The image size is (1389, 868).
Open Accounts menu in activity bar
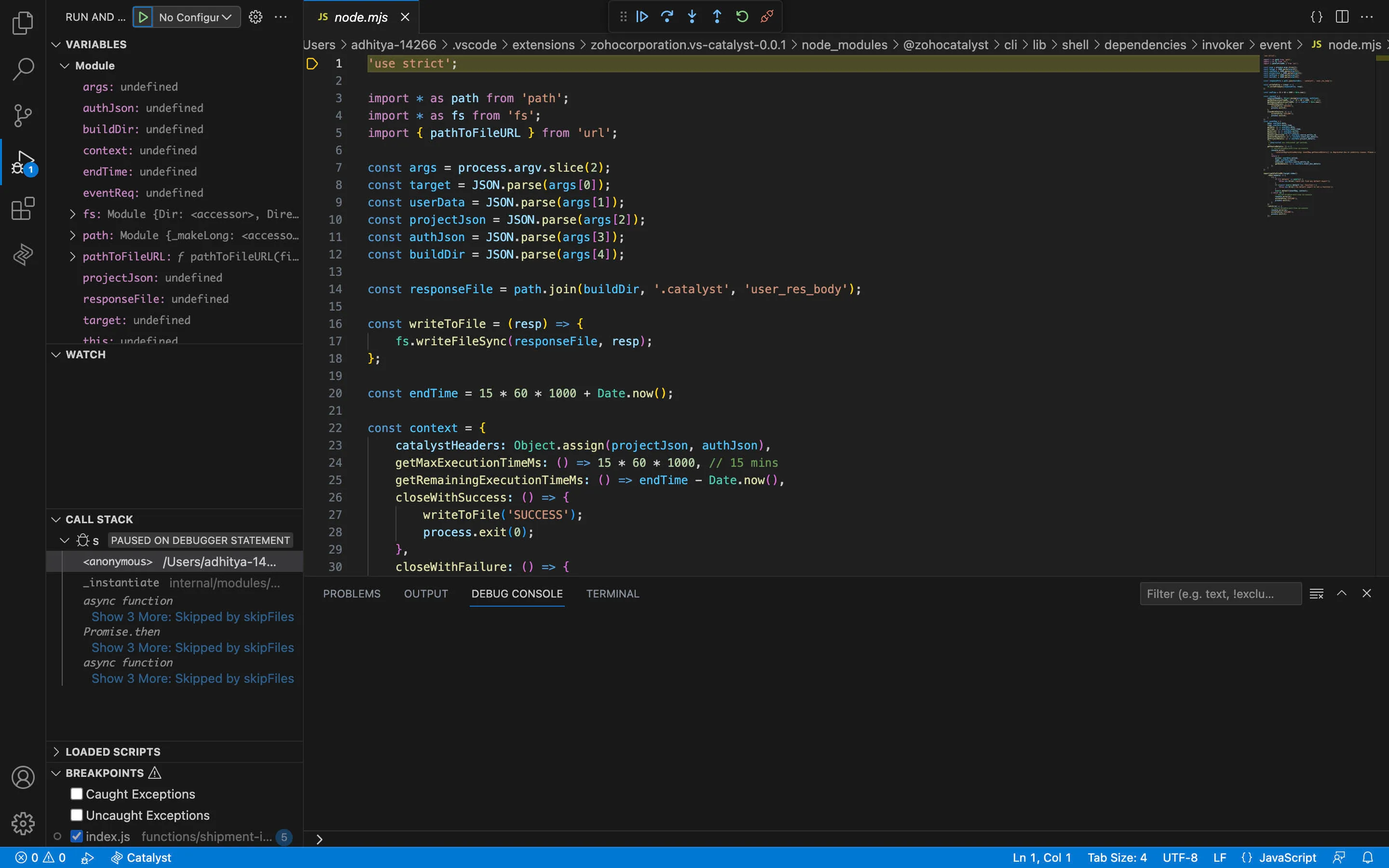click(x=23, y=777)
